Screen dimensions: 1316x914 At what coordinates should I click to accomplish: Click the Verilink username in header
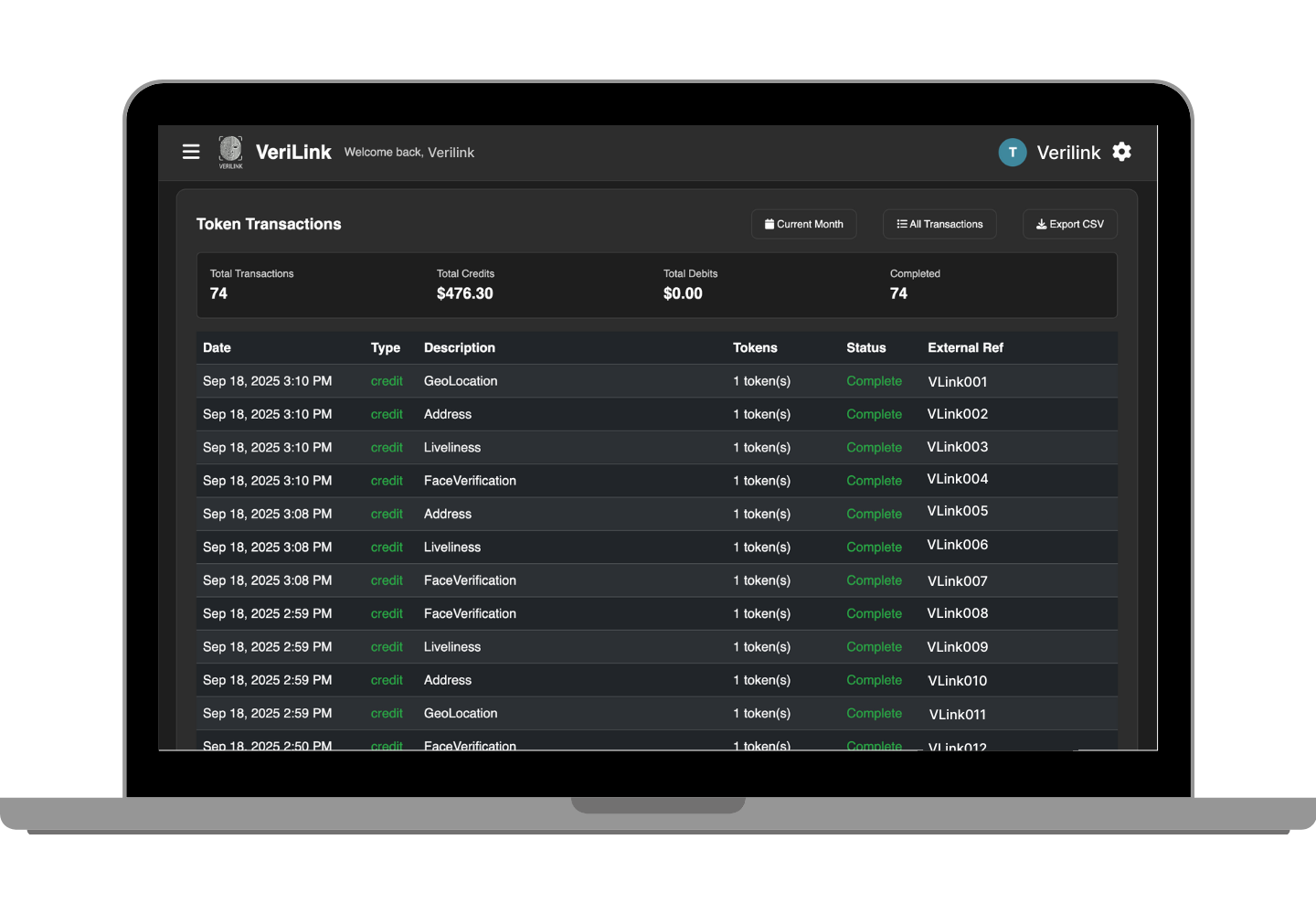1068,153
